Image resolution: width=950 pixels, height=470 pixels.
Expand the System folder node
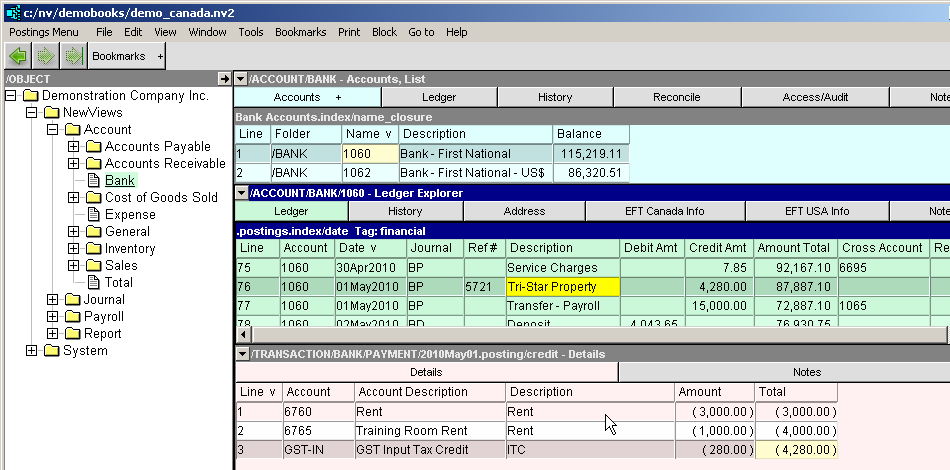tap(31, 351)
